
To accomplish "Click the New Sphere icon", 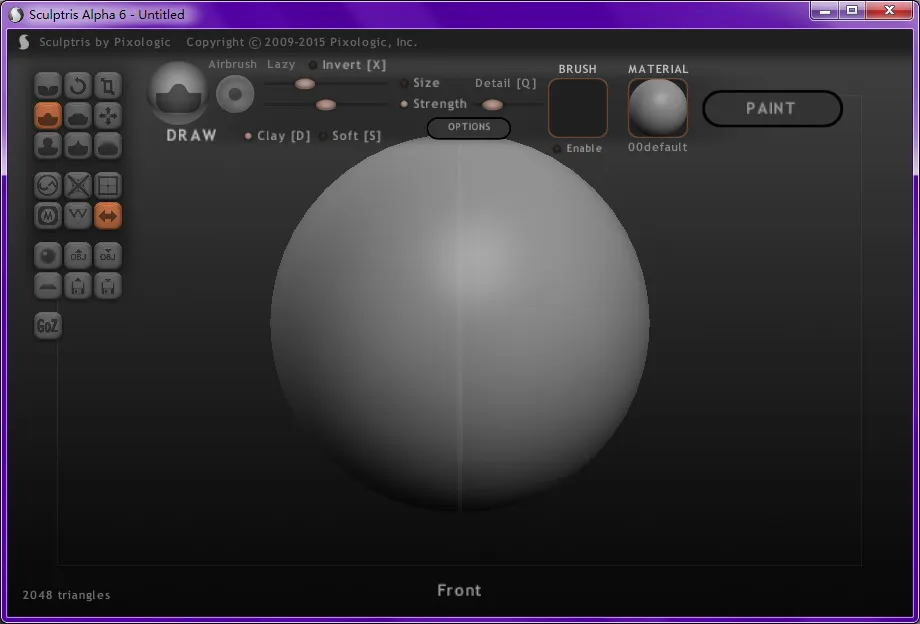I will (x=48, y=256).
